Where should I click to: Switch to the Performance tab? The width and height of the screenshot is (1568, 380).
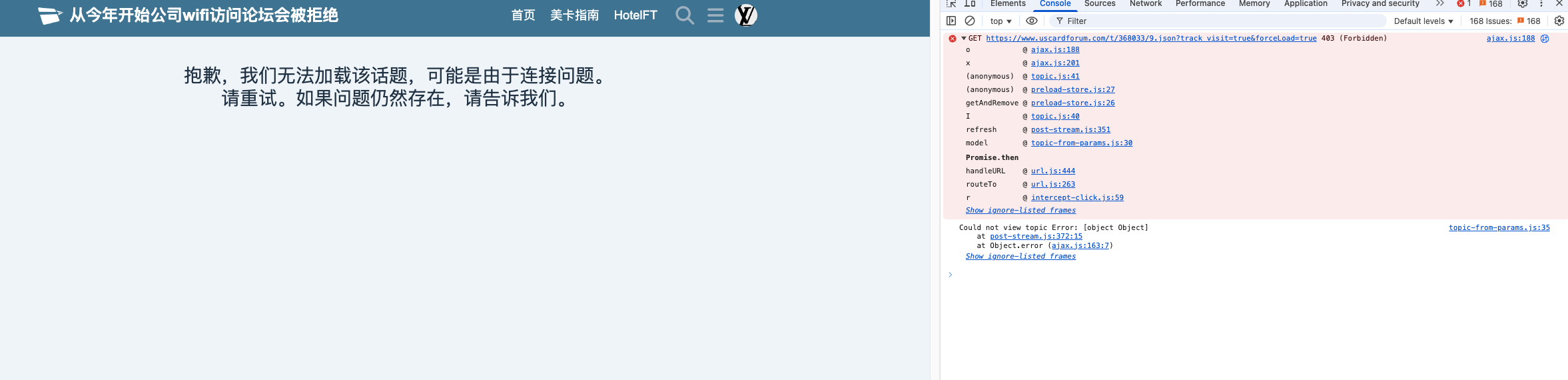tap(1200, 3)
